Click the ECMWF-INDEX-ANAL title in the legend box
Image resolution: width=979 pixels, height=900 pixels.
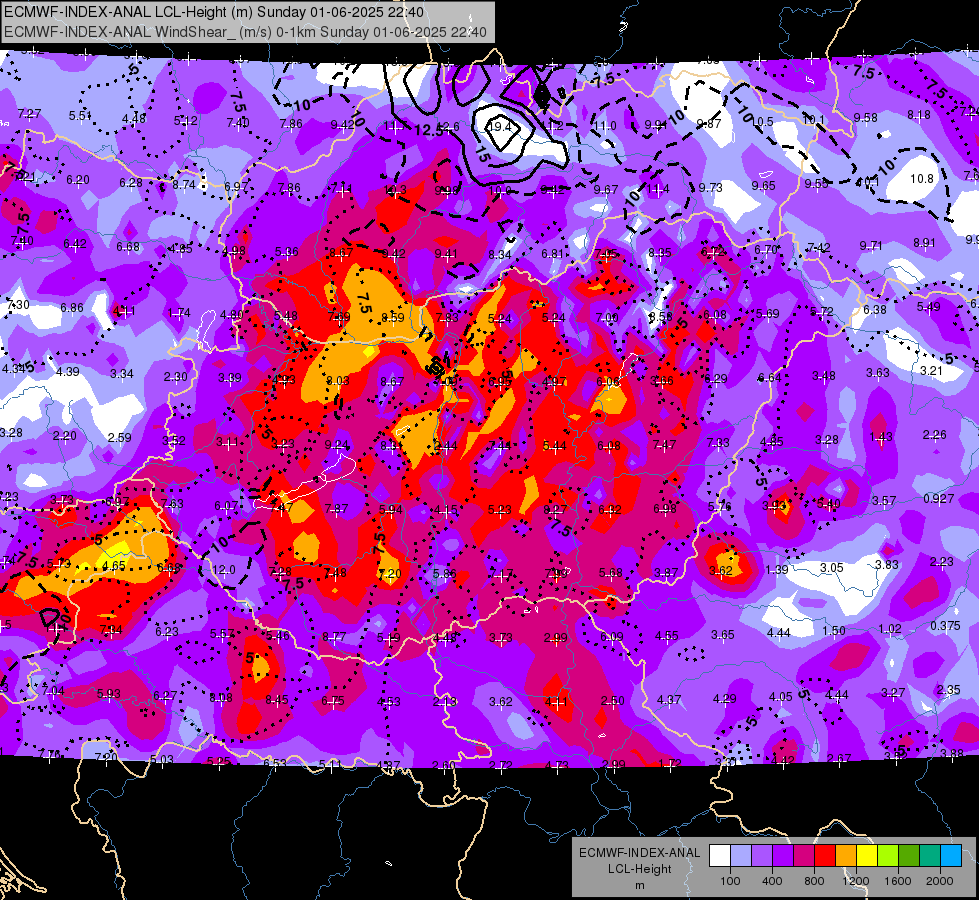(x=639, y=853)
